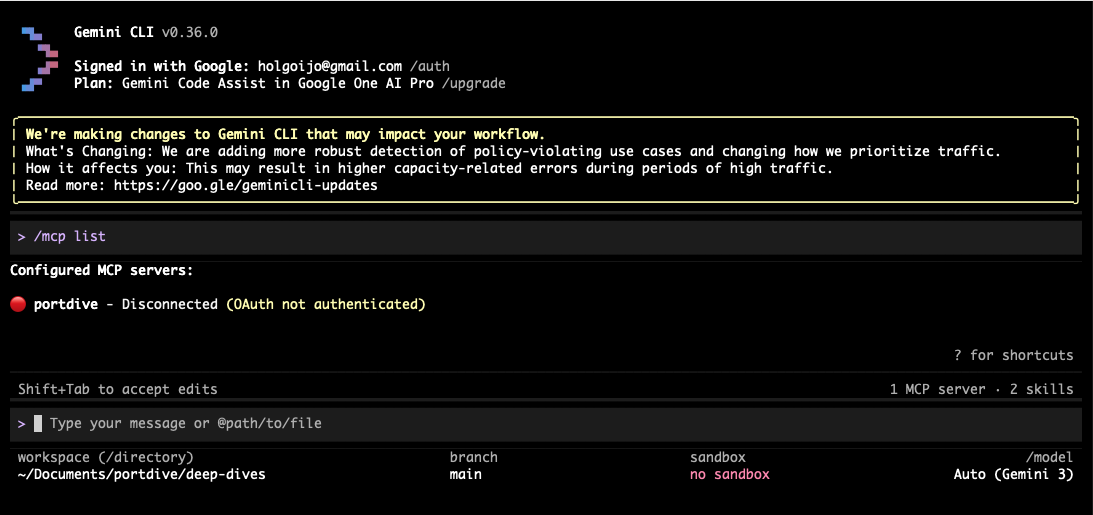This screenshot has height=515, width=1093.
Task: Click the workspace path ~/Documents/portdive/deep-dives
Action: [x=142, y=475]
